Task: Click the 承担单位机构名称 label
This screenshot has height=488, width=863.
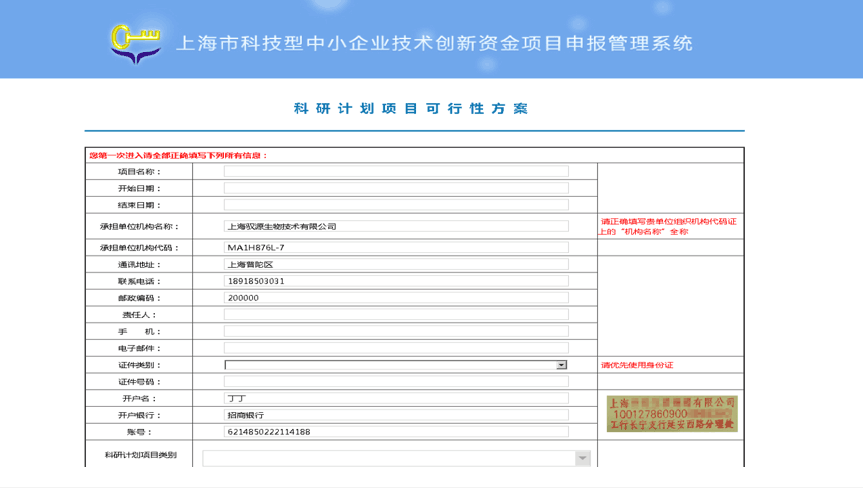Action: (x=139, y=227)
